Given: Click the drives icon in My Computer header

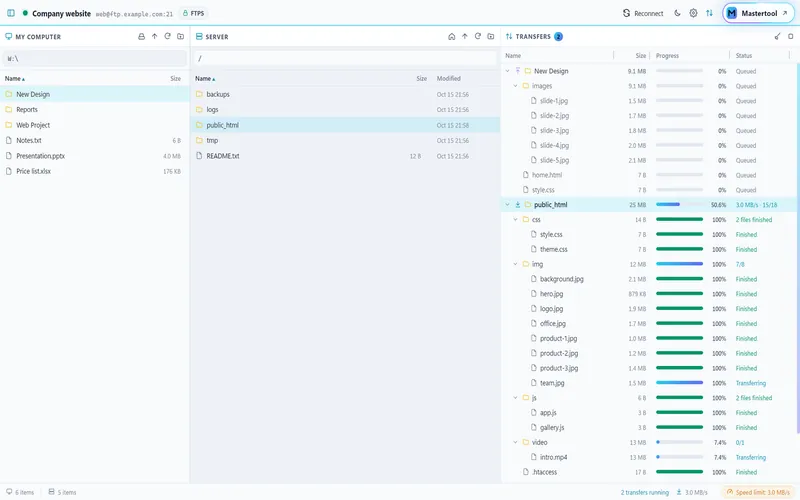Looking at the screenshot, I should [x=141, y=36].
